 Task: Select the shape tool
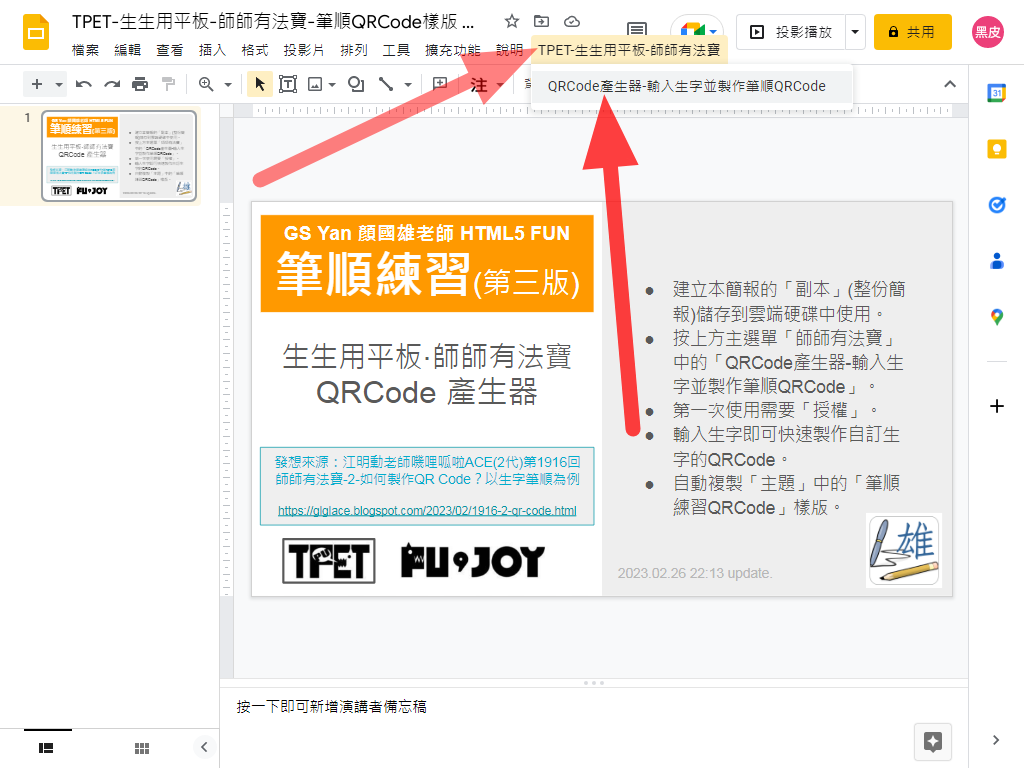[356, 84]
